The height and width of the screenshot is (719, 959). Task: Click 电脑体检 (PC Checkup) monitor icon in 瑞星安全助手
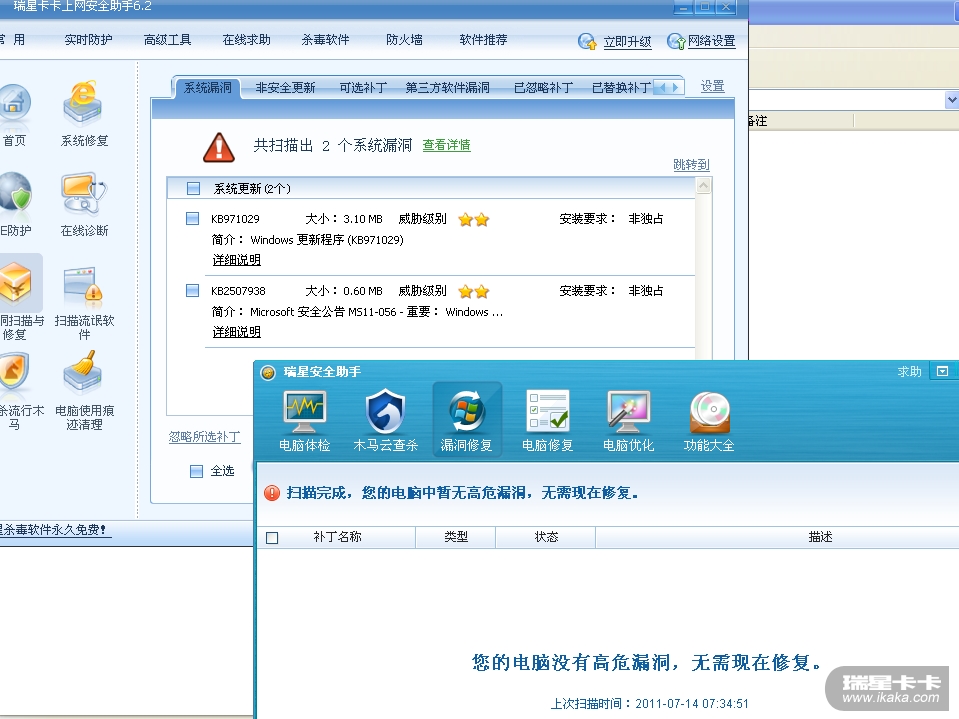[305, 412]
